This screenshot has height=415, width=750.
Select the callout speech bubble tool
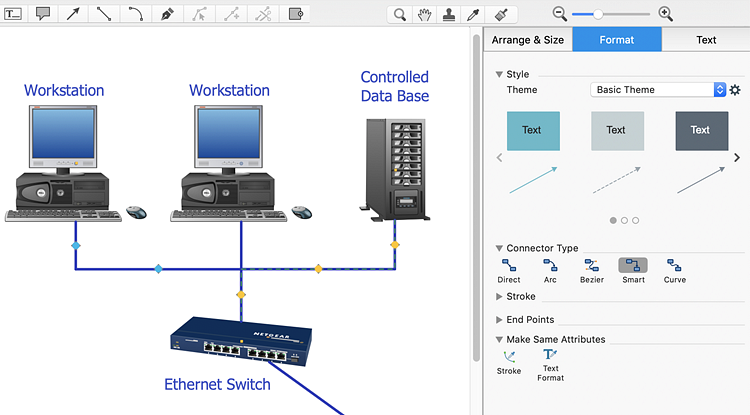(43, 14)
